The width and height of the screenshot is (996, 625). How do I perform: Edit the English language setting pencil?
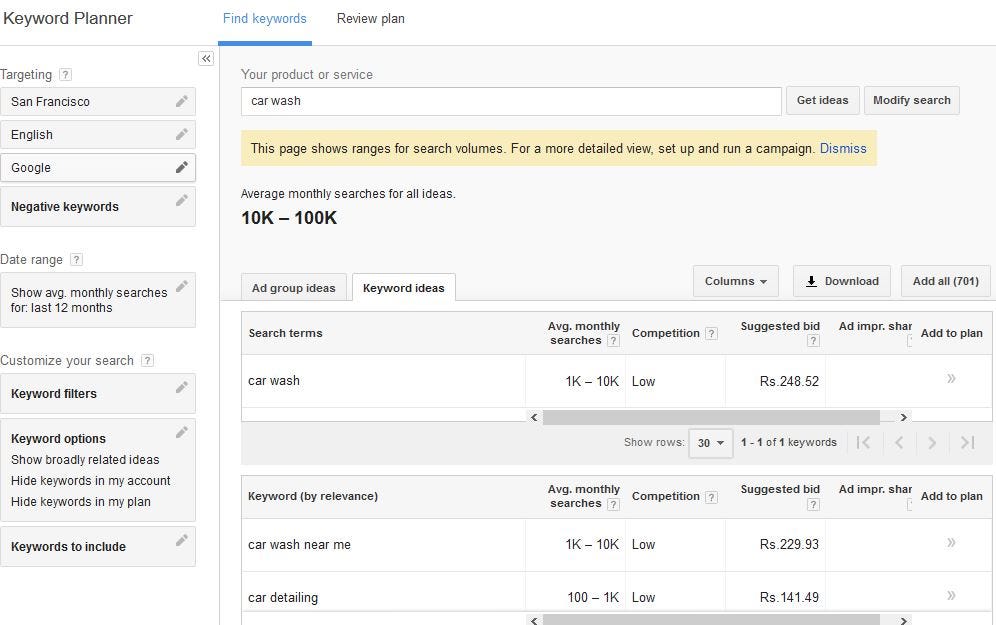coord(181,134)
